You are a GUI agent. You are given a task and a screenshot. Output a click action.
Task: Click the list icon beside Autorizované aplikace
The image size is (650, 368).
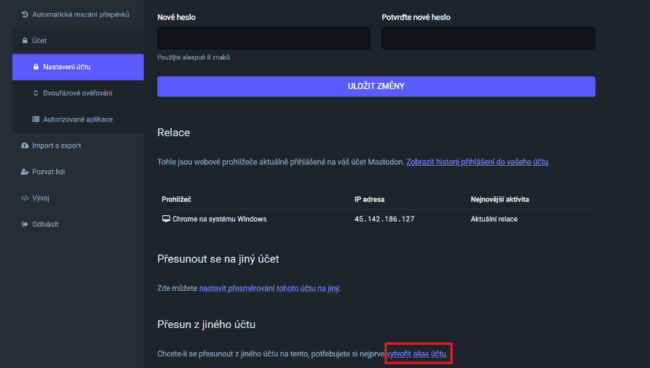pos(36,119)
